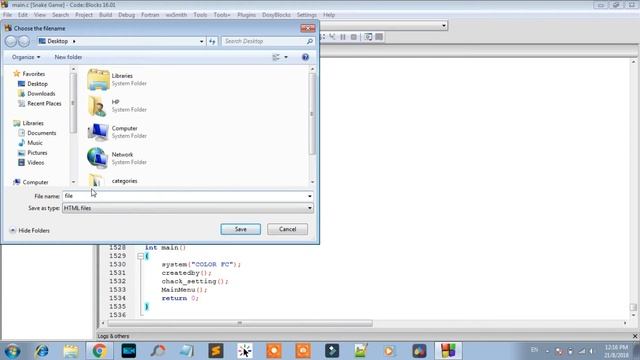Select Computer in the navigation pane
Viewport: 640px width, 360px height.
(x=35, y=182)
